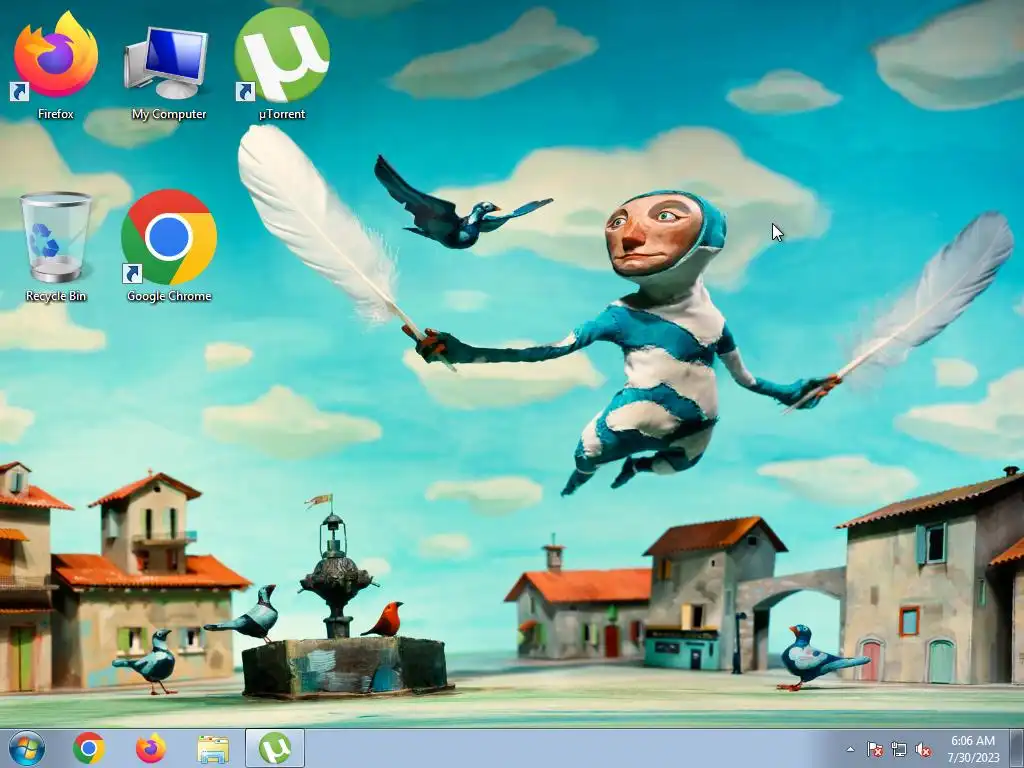Select the µTorrent desktop shortcut
The height and width of the screenshot is (768, 1024).
(281, 64)
